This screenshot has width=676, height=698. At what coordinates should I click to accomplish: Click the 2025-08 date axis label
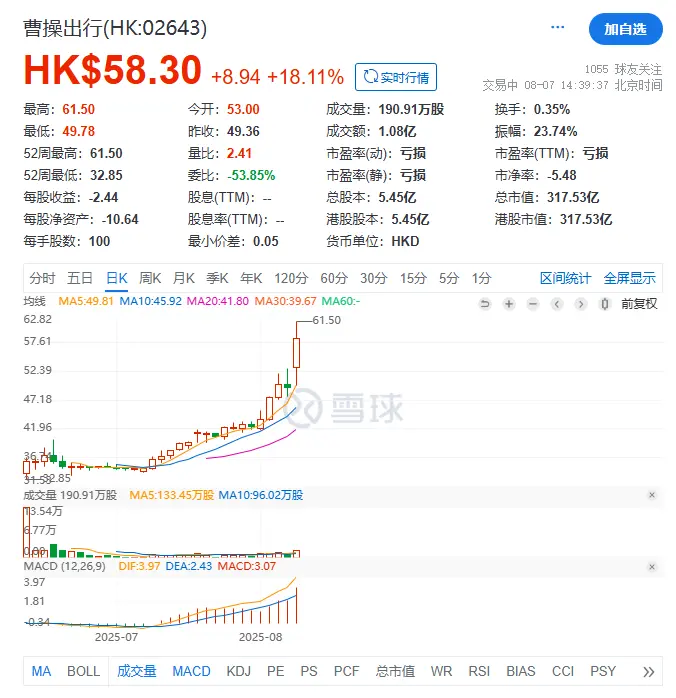tap(260, 637)
